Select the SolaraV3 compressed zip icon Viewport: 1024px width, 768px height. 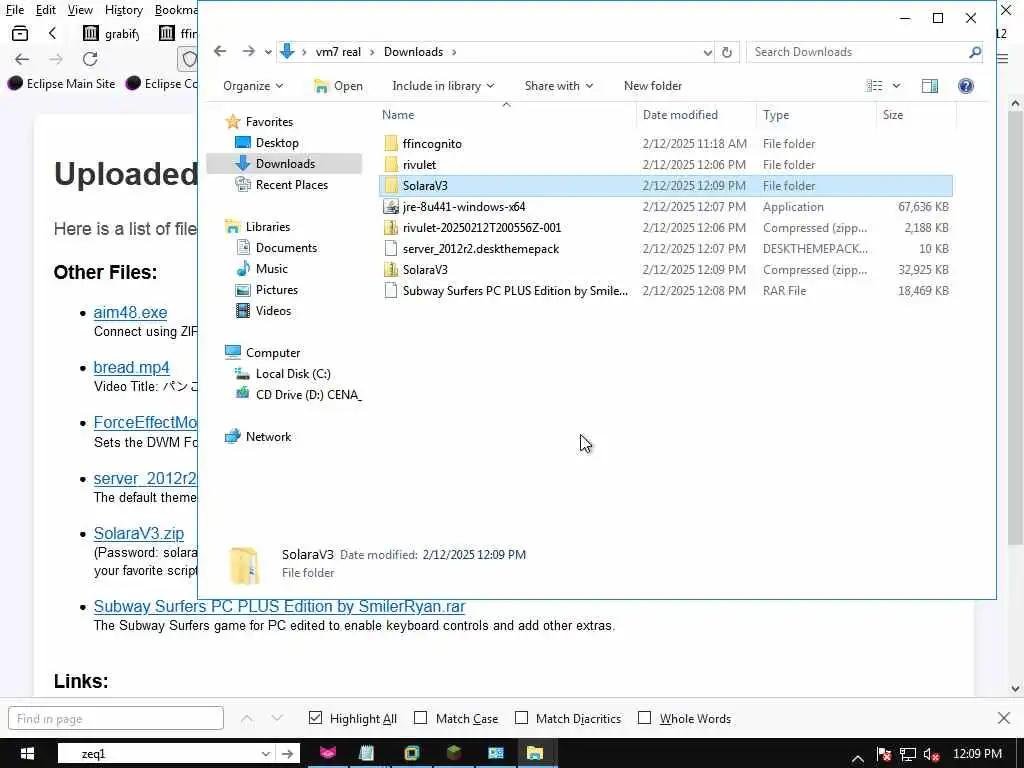[x=391, y=270]
